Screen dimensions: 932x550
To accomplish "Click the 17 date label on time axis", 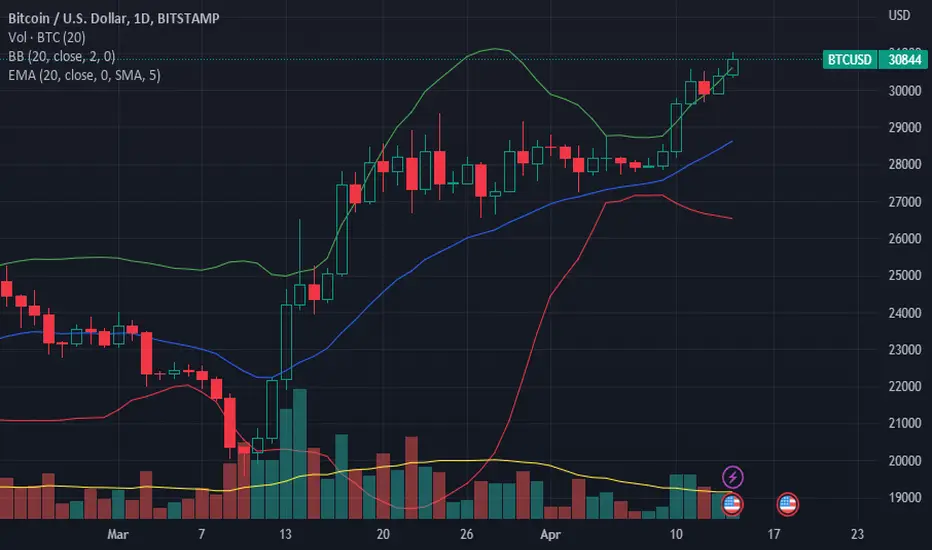I will [773, 535].
